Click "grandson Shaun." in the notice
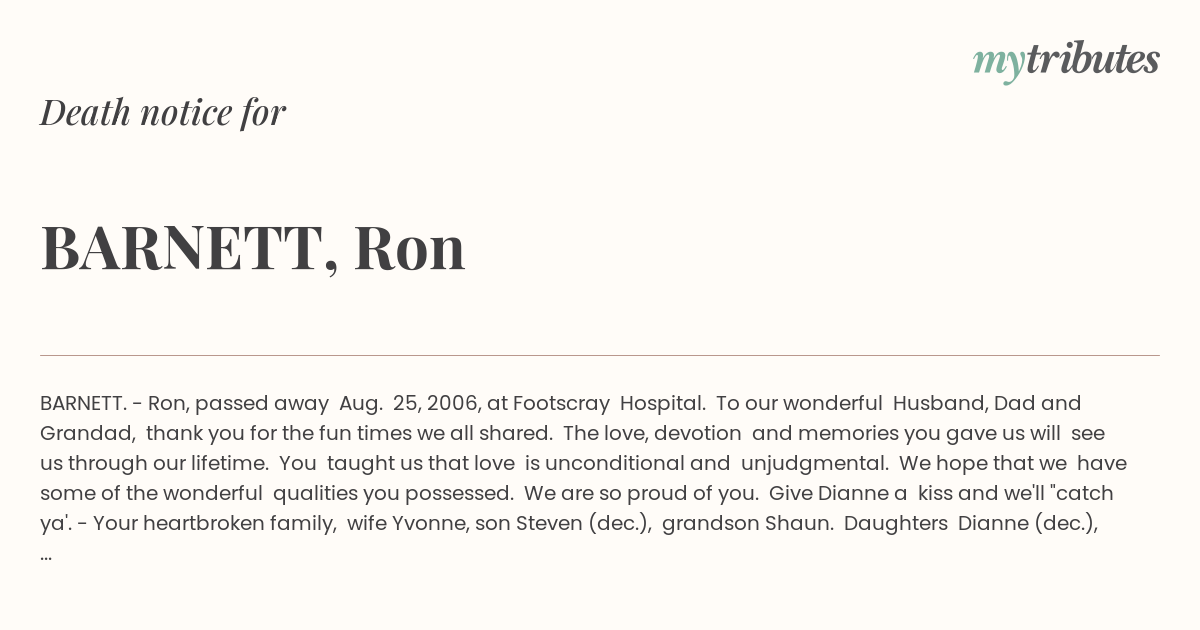 (x=747, y=523)
